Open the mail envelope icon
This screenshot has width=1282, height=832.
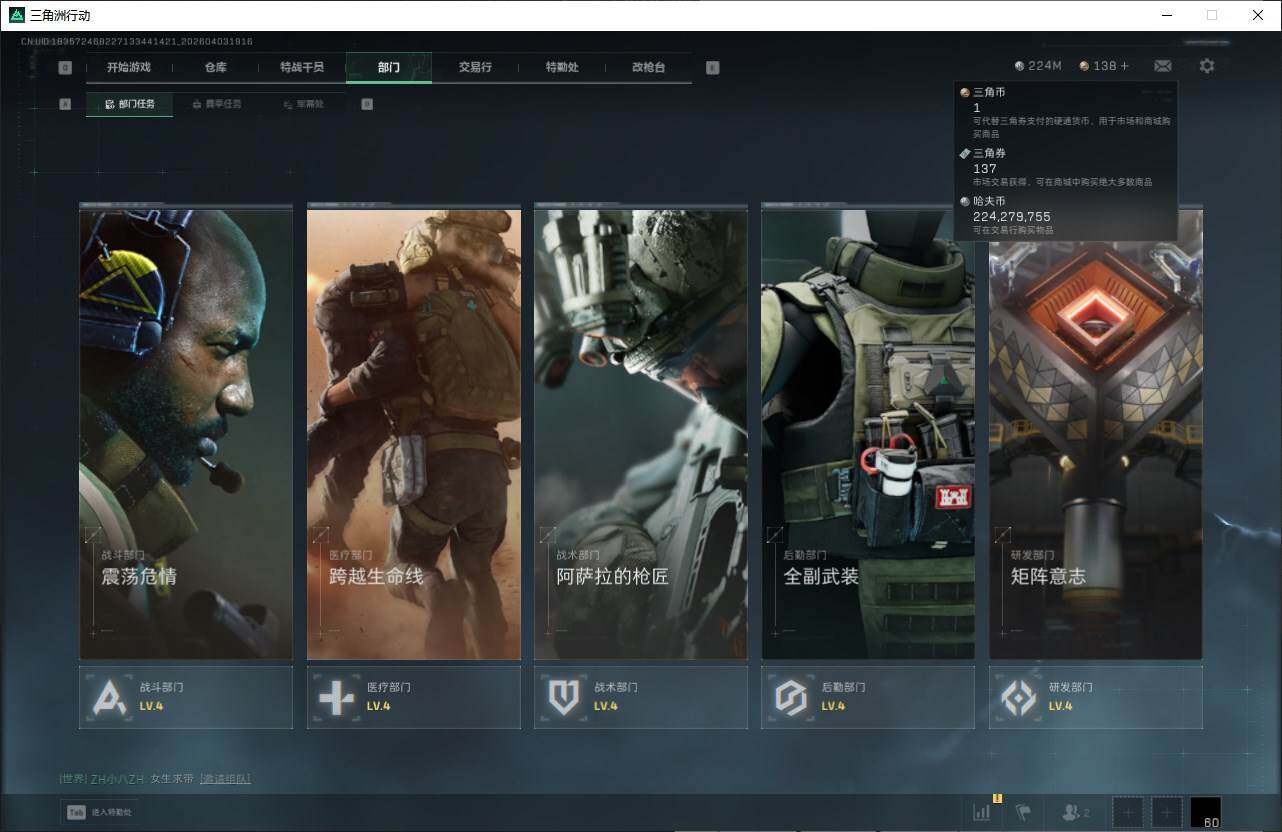[x=1162, y=66]
